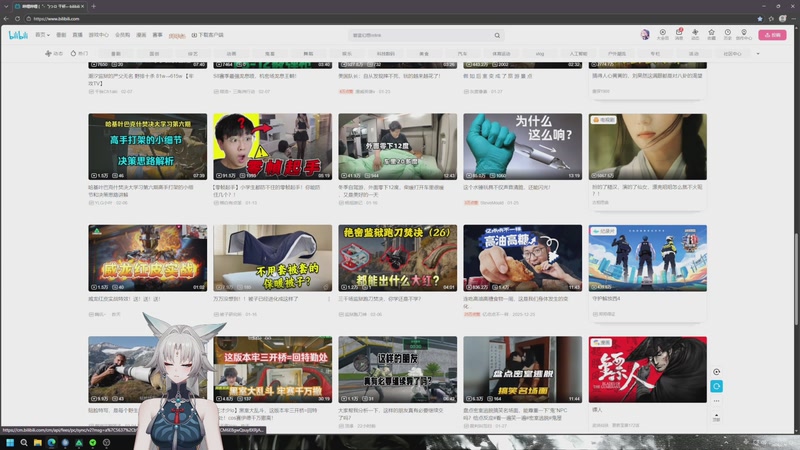Open File Explorer from taskbar

click(37, 442)
